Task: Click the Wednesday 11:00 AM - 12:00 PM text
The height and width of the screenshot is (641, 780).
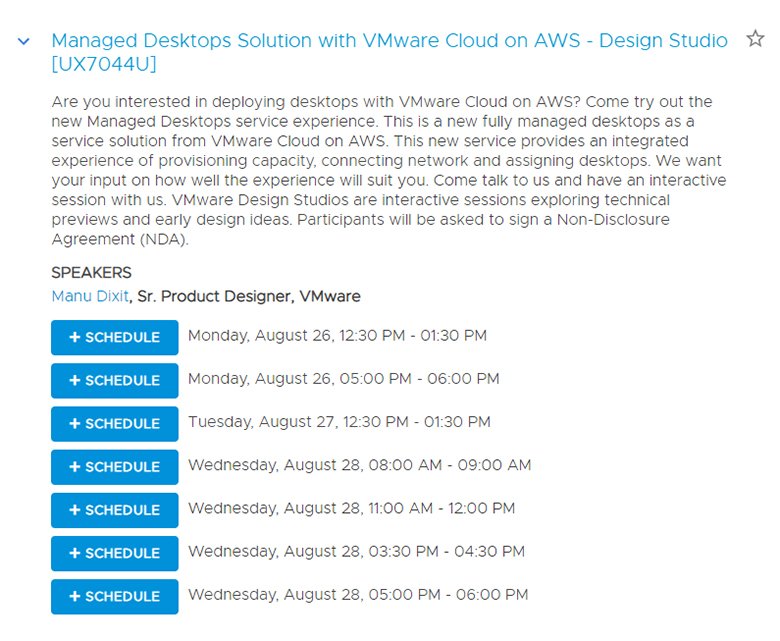Action: [x=351, y=508]
